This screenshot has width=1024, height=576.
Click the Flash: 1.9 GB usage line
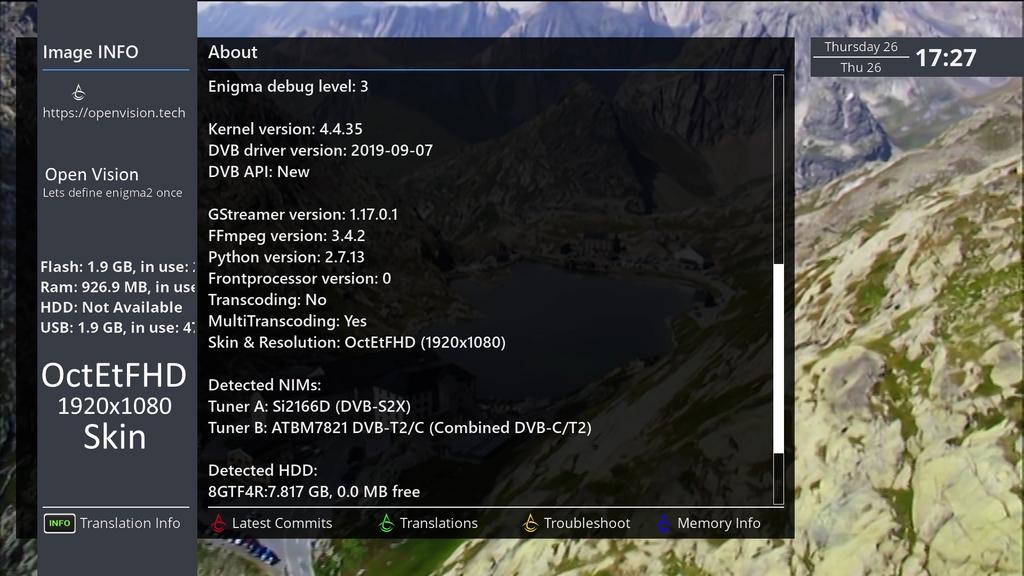pos(118,267)
